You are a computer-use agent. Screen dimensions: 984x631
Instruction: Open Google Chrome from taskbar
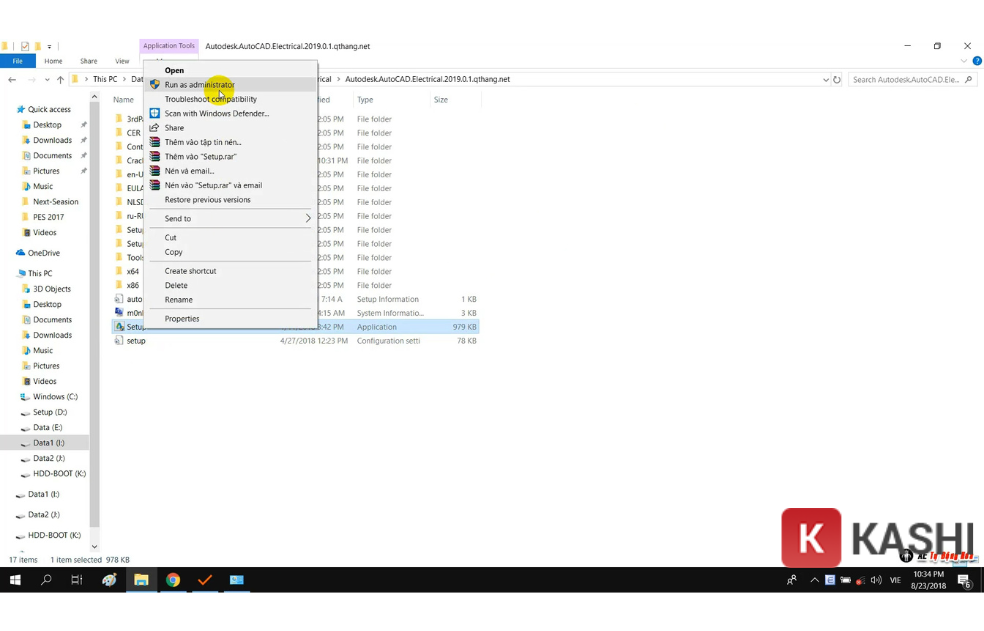coord(173,580)
